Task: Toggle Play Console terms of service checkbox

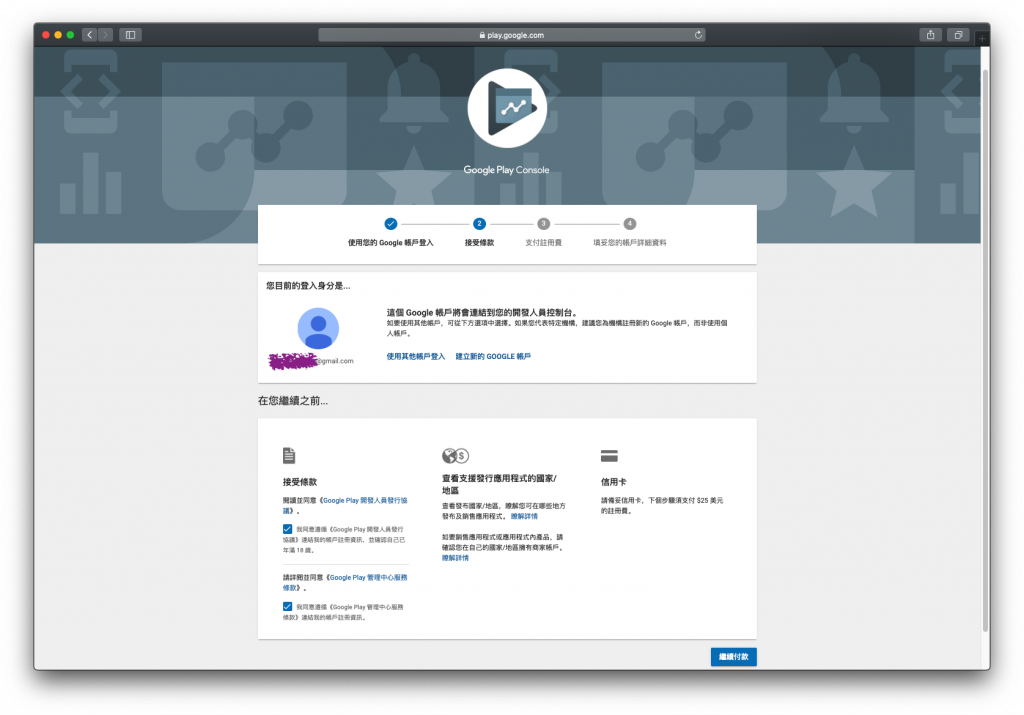Action: point(287,607)
